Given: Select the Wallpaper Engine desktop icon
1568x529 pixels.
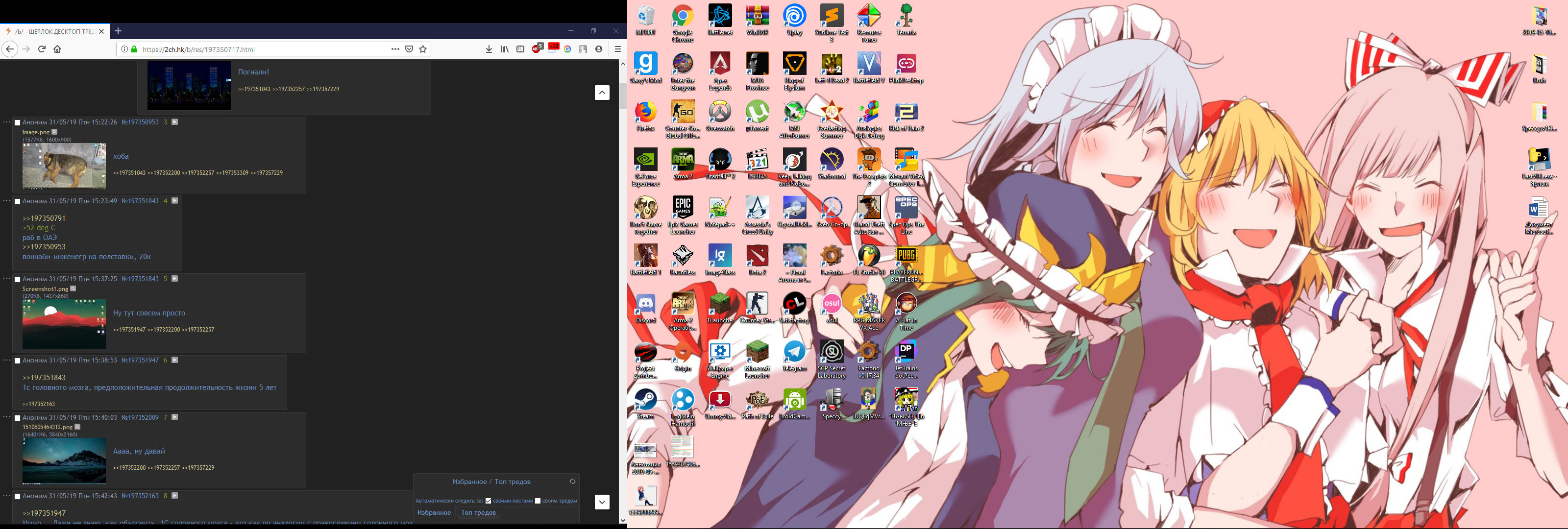Looking at the screenshot, I should [720, 359].
